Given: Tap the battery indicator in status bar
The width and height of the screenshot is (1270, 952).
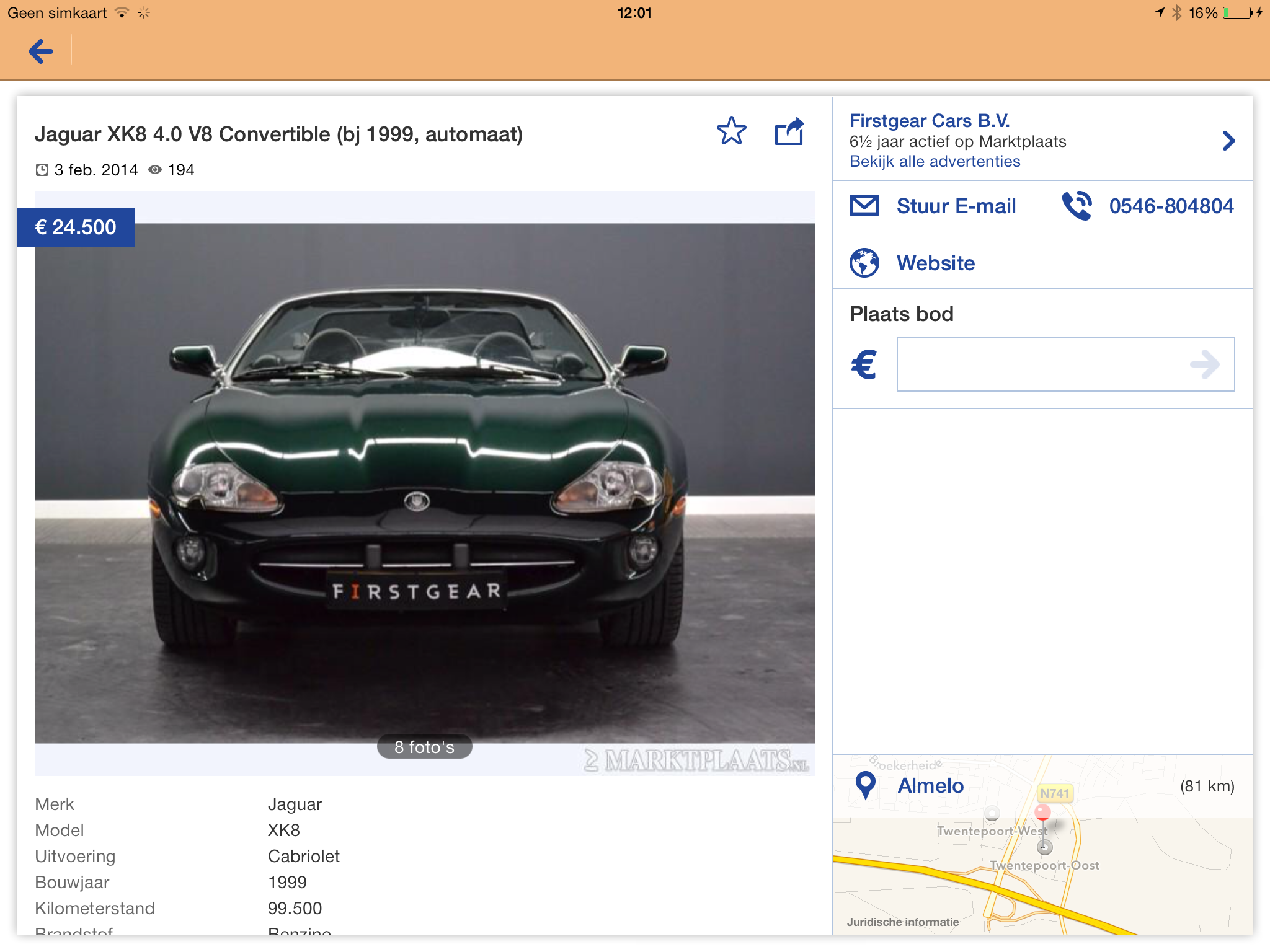Looking at the screenshot, I should pos(1238,13).
